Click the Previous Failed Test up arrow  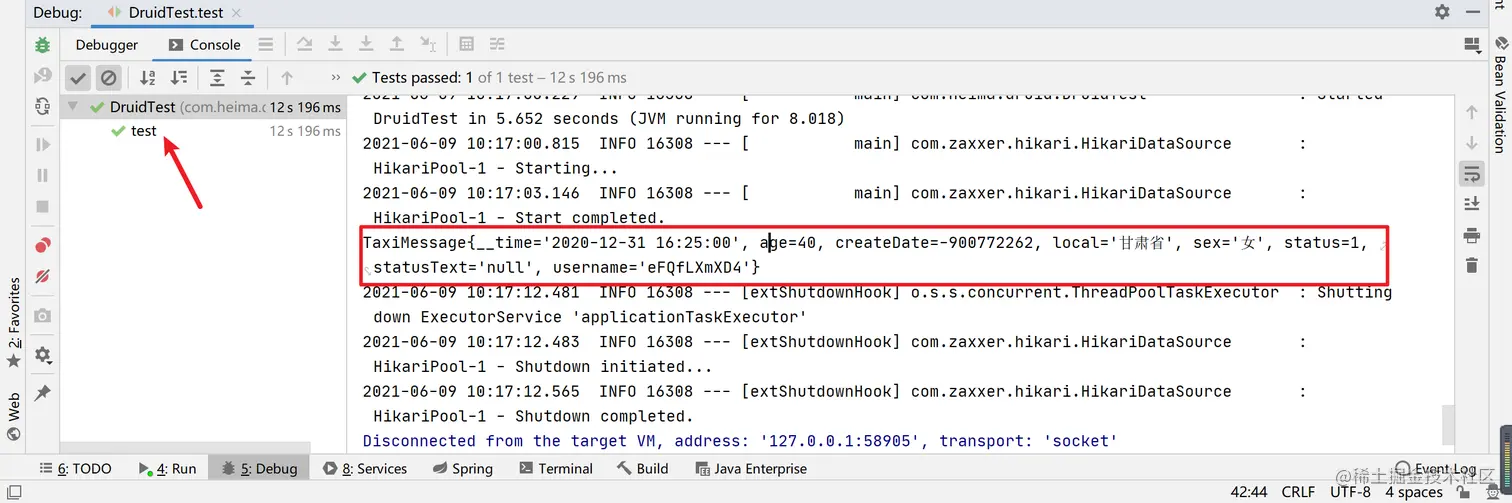pyautogui.click(x=287, y=77)
